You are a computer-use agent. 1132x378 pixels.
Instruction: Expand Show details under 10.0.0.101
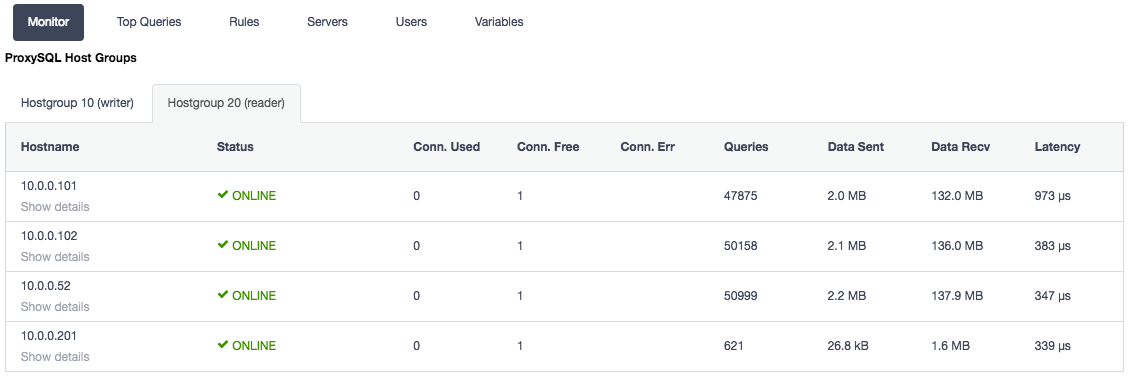(x=55, y=207)
